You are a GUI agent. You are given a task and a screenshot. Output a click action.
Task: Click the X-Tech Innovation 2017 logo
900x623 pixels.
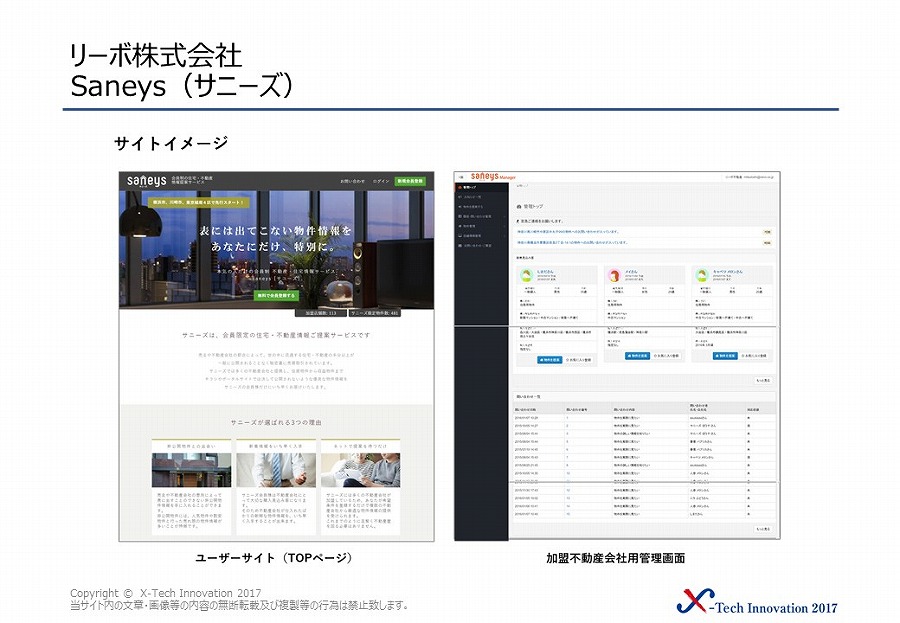(757, 602)
